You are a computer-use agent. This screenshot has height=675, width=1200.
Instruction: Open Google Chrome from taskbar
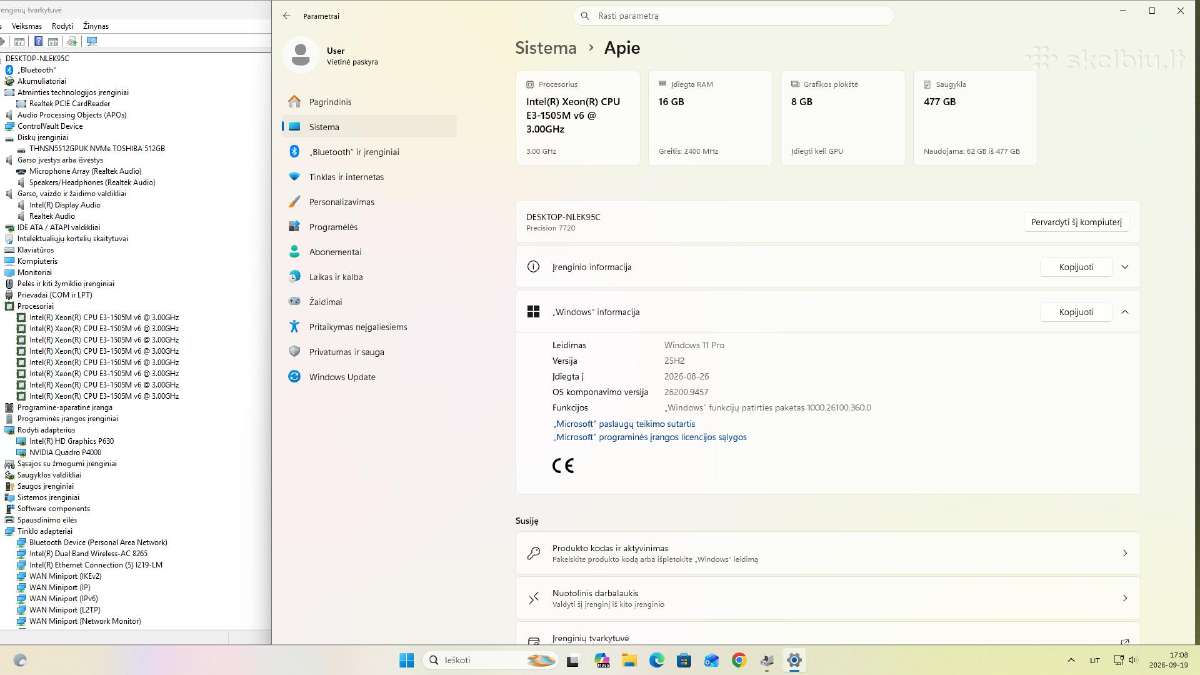coord(739,660)
